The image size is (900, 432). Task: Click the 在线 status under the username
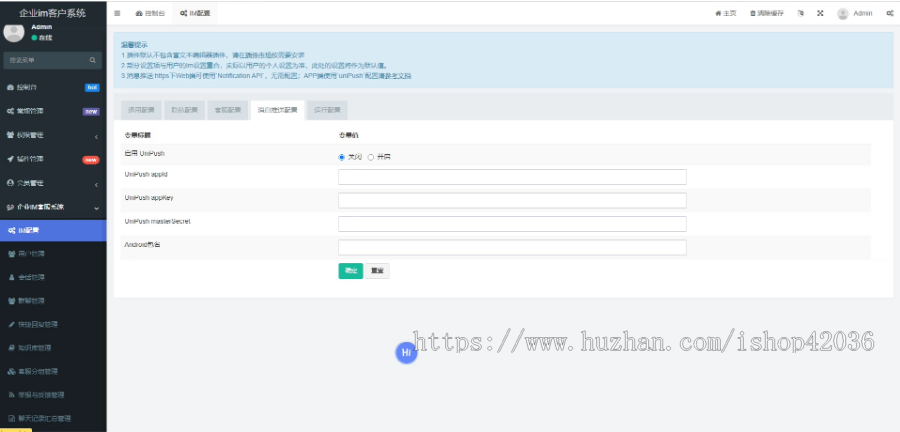[42, 37]
